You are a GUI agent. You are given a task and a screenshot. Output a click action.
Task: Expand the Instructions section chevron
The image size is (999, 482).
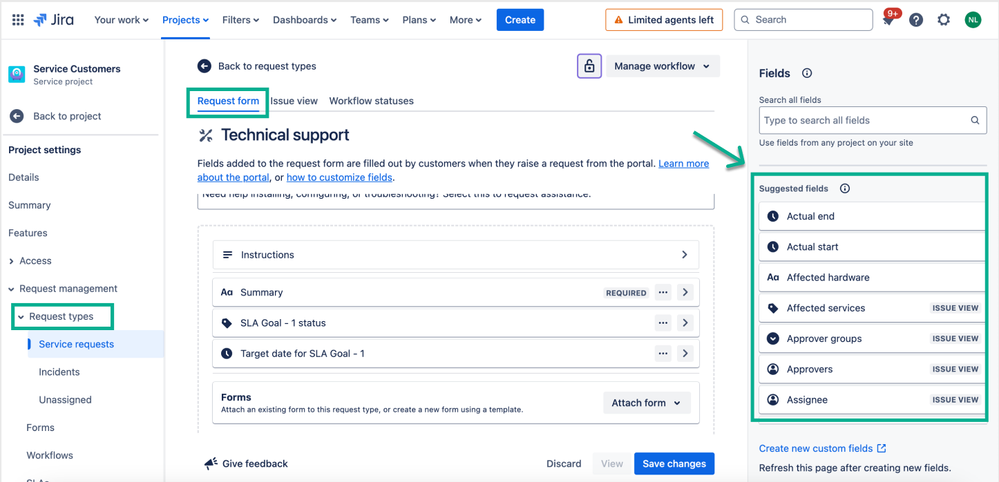684,255
